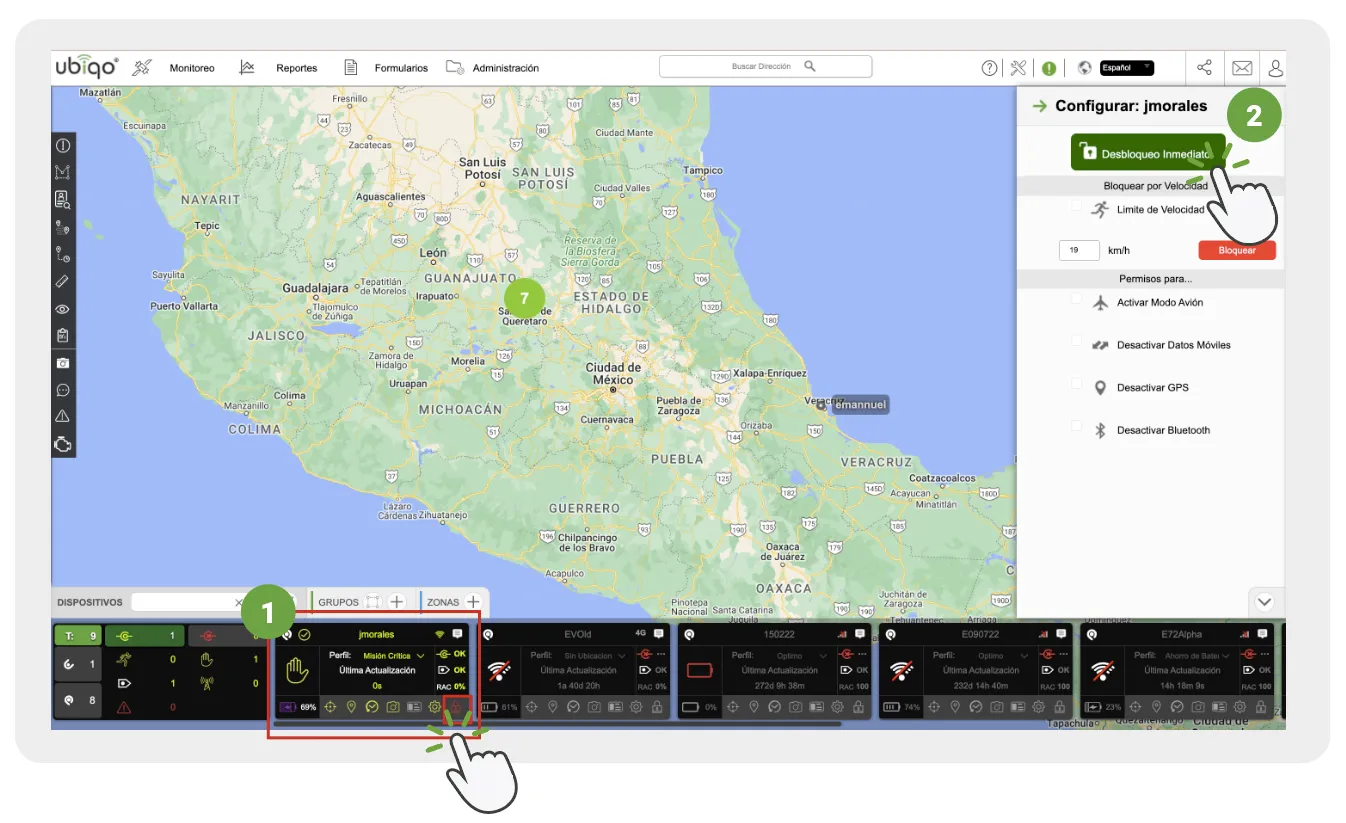Select the polygon geofence tool in left sidebar
Screen dimensions: 1346x823
(x=63, y=173)
